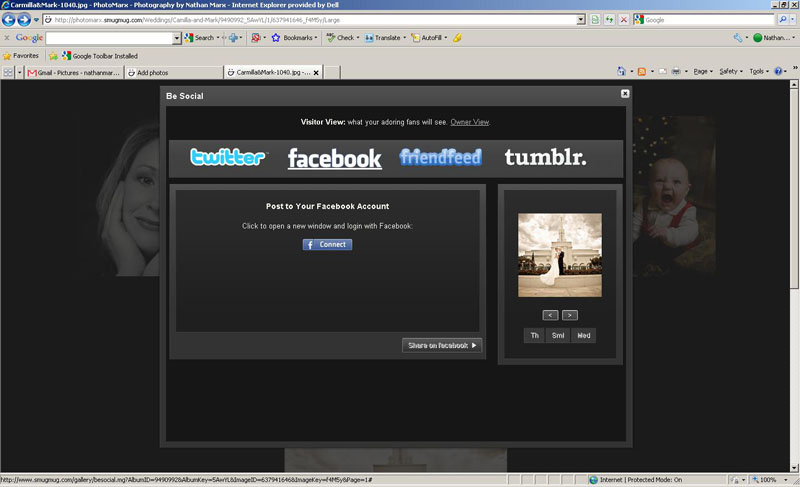Click the Read Mail icon in command bar
The height and width of the screenshot is (487, 800).
coord(663,71)
